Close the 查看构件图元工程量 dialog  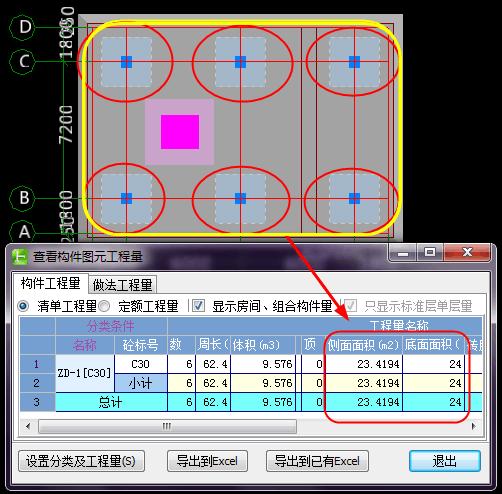pos(467,253)
